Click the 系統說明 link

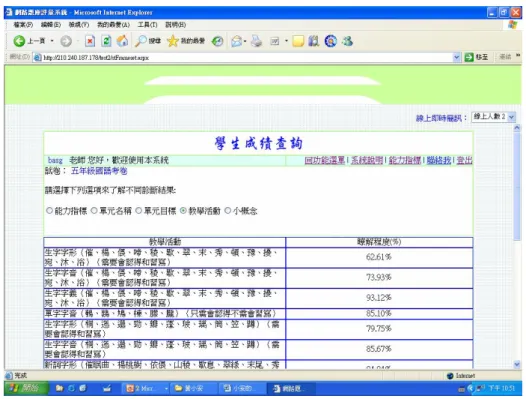point(367,160)
